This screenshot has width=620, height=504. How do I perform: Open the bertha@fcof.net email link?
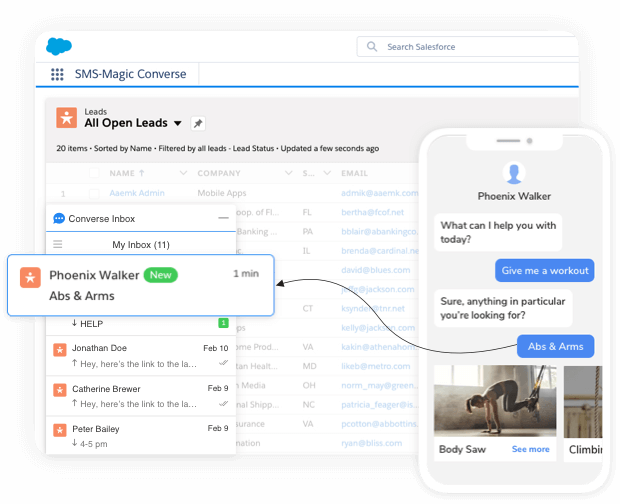click(x=372, y=212)
